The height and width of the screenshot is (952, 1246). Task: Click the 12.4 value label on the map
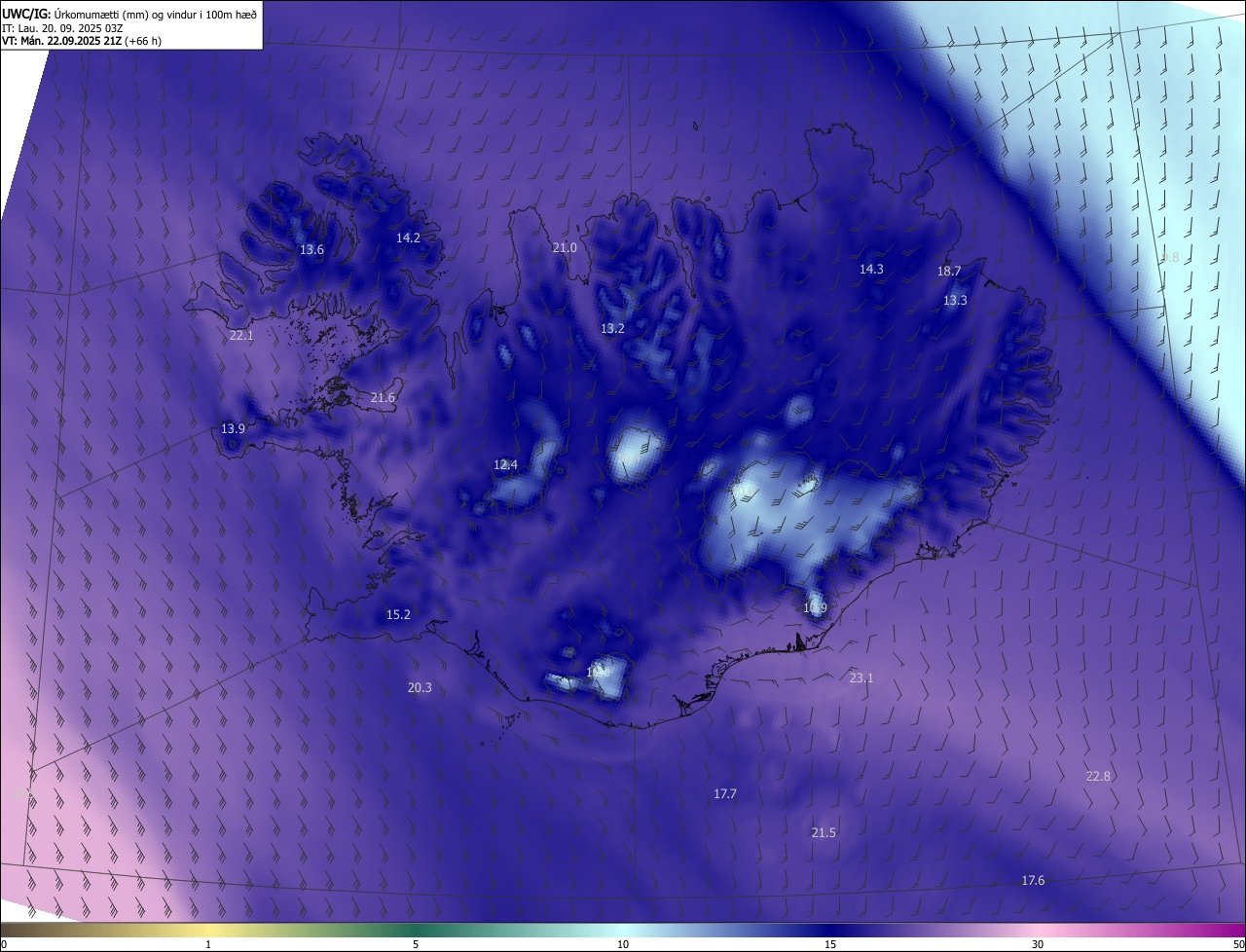pos(505,465)
